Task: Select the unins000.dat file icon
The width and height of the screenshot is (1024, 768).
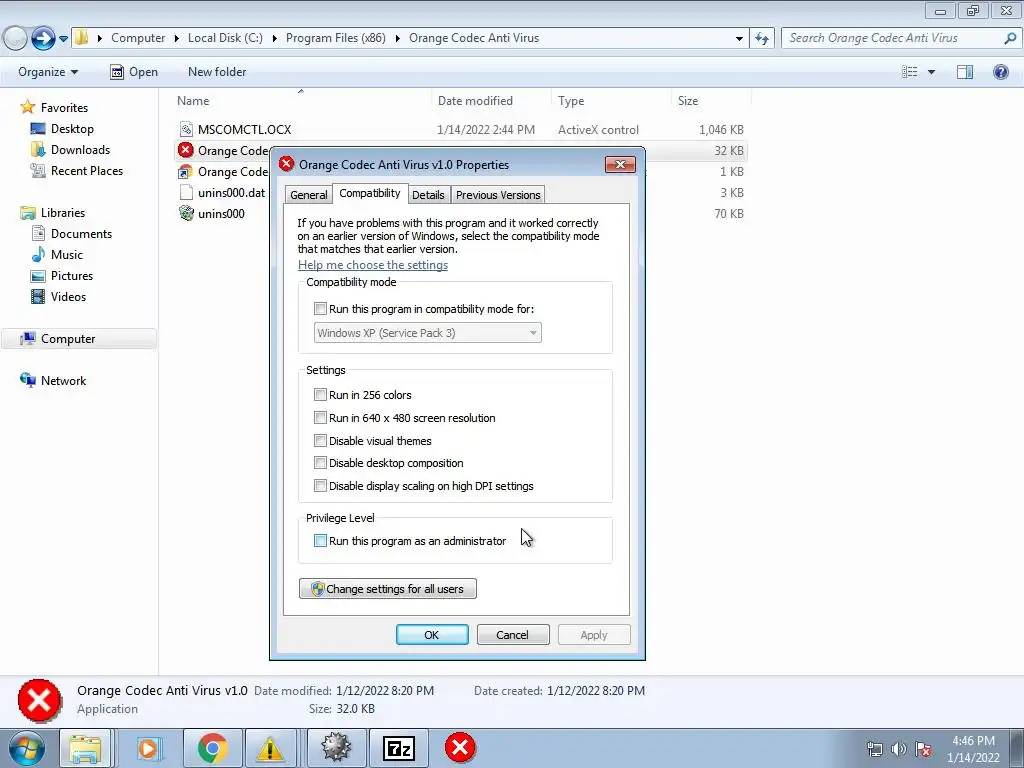Action: (186, 192)
